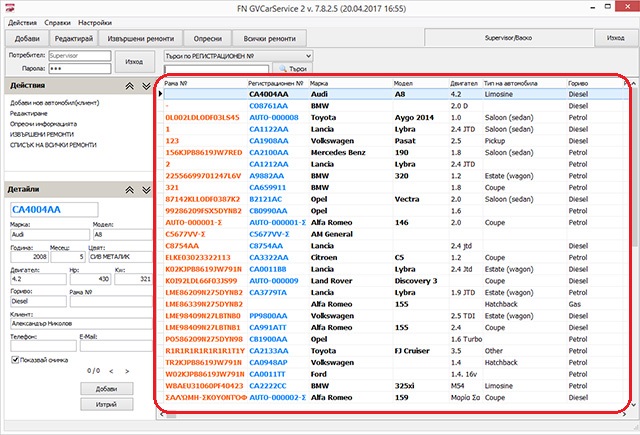Select the AUTO-000008 Toyota row
This screenshot has width=640, height=435.
[x=396, y=118]
